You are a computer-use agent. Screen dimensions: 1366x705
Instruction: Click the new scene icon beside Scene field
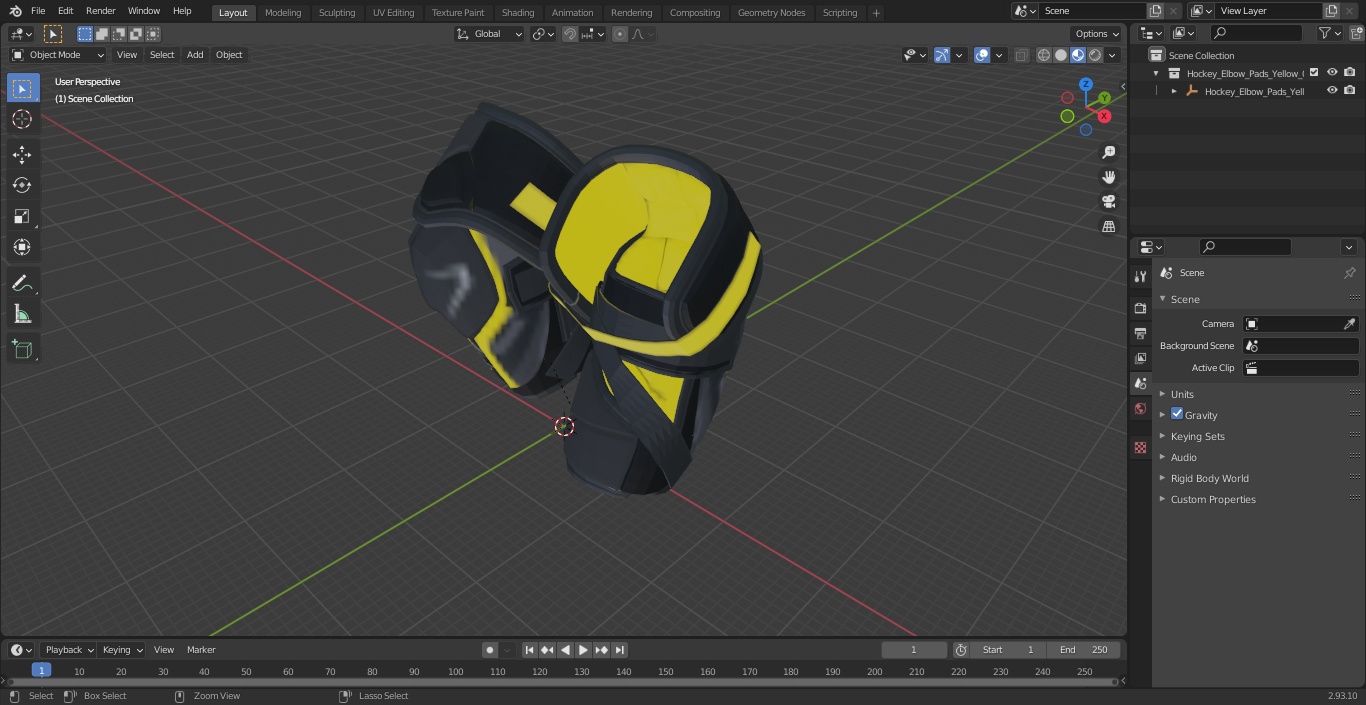click(x=1155, y=11)
